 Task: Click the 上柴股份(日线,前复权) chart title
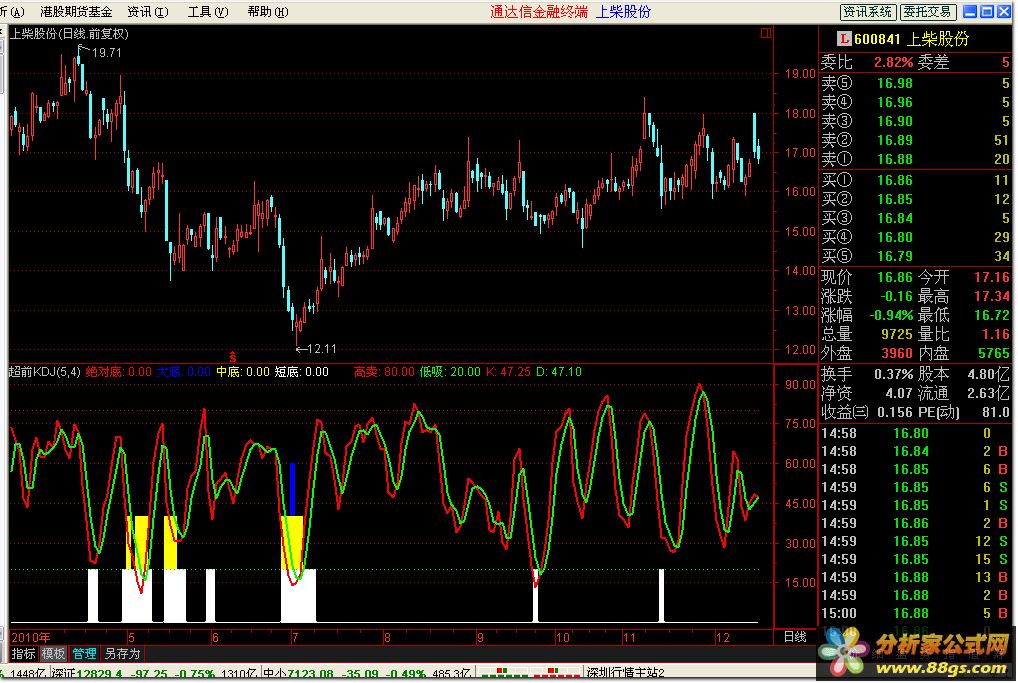click(x=69, y=34)
